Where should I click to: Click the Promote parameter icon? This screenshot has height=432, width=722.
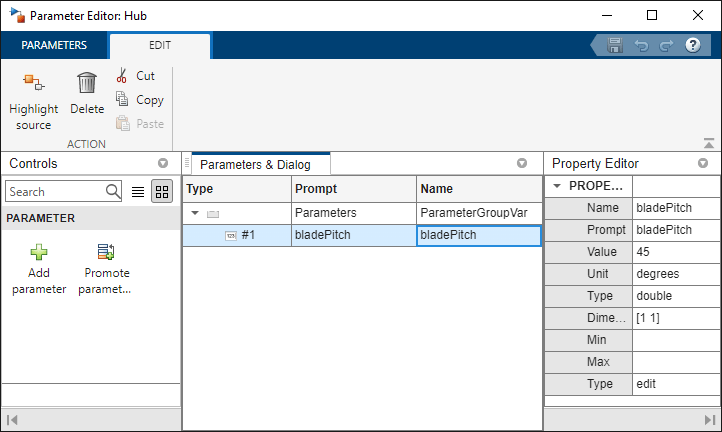point(105,253)
